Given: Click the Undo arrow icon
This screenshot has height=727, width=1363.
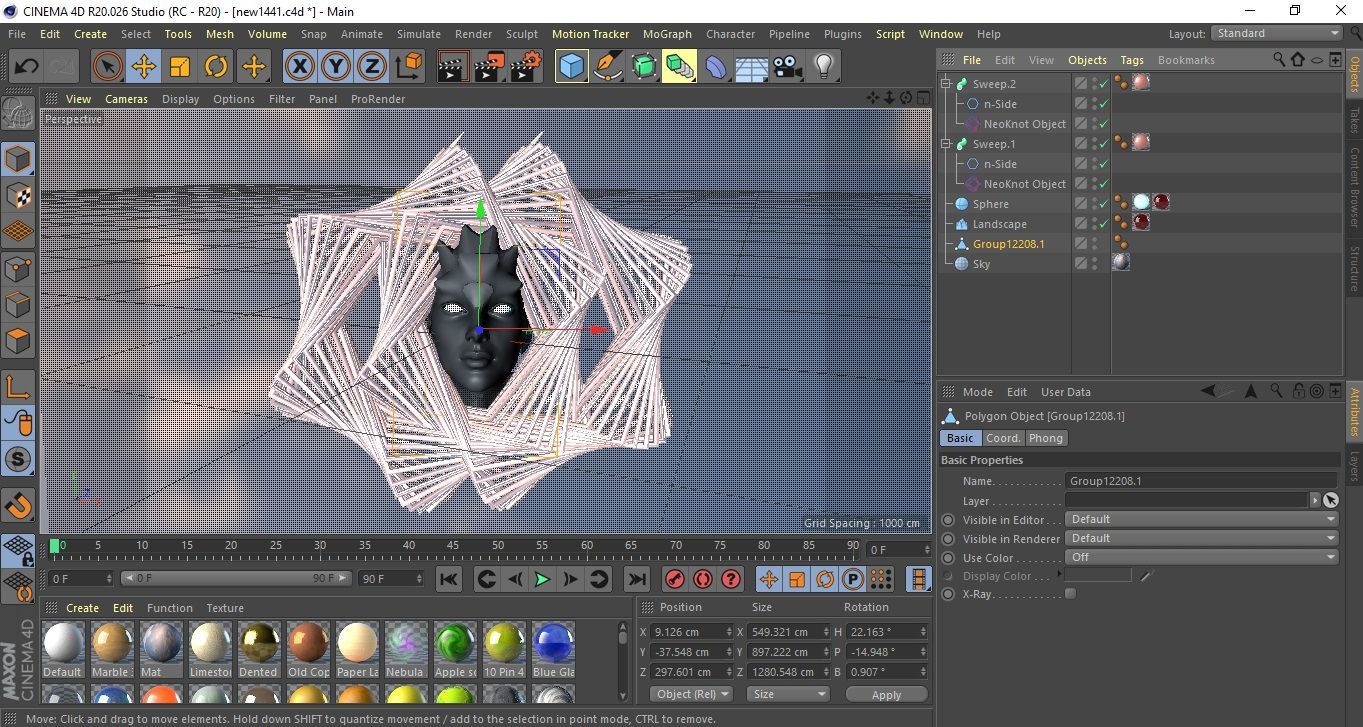Looking at the screenshot, I should pos(26,67).
